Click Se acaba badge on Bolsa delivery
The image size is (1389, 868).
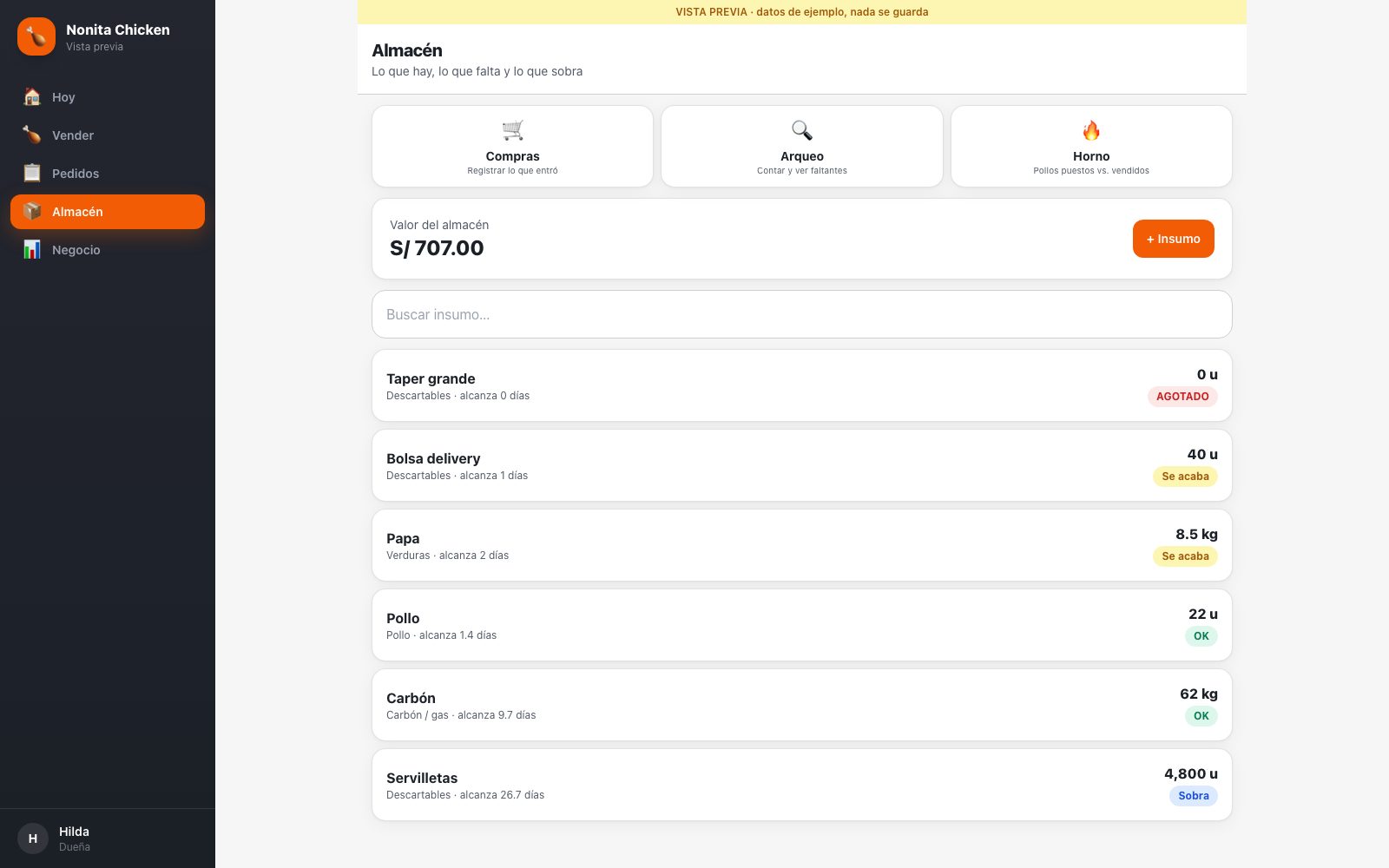pyautogui.click(x=1185, y=477)
